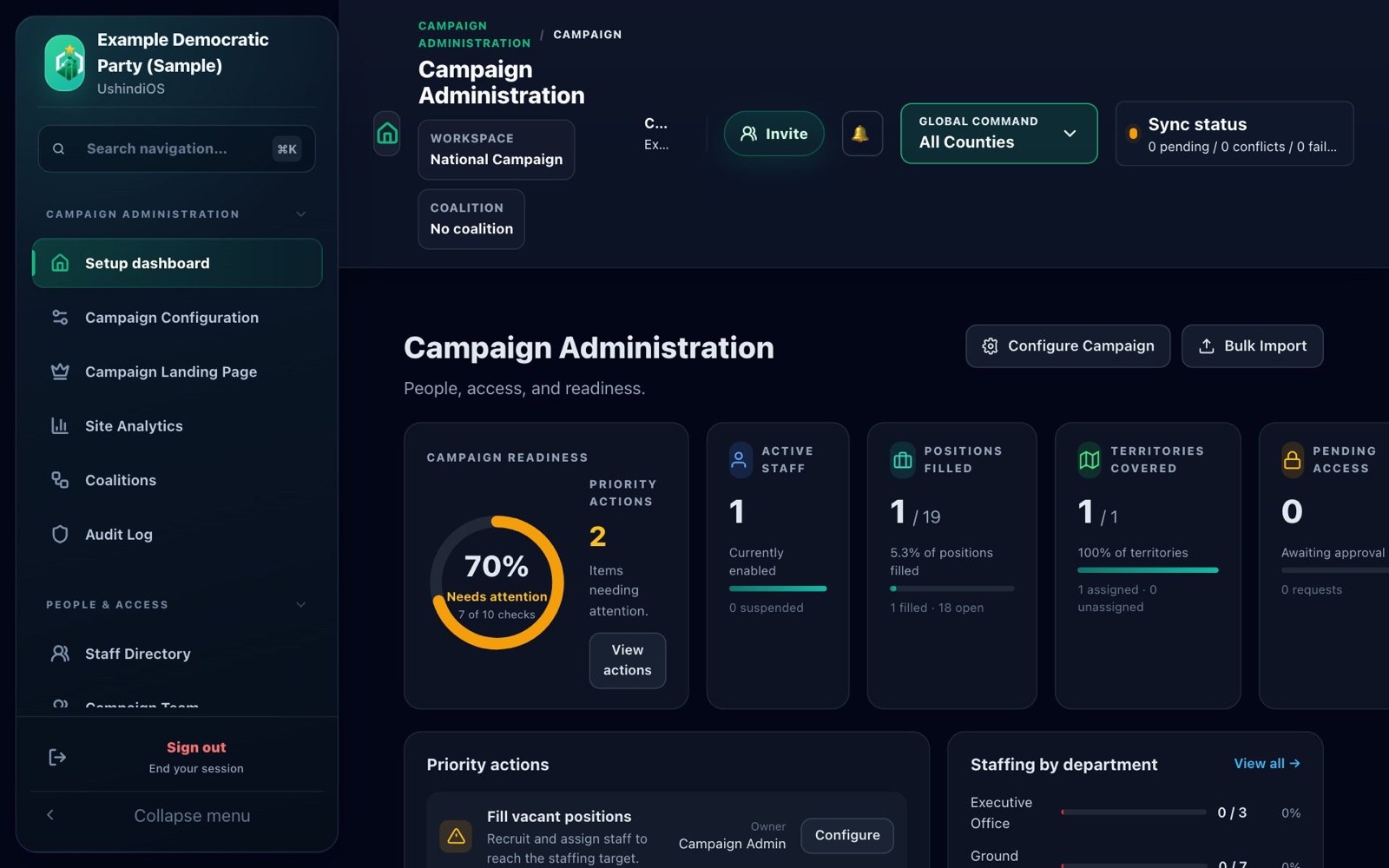
Task: Click the Setup dashboard home icon
Action: [x=60, y=263]
